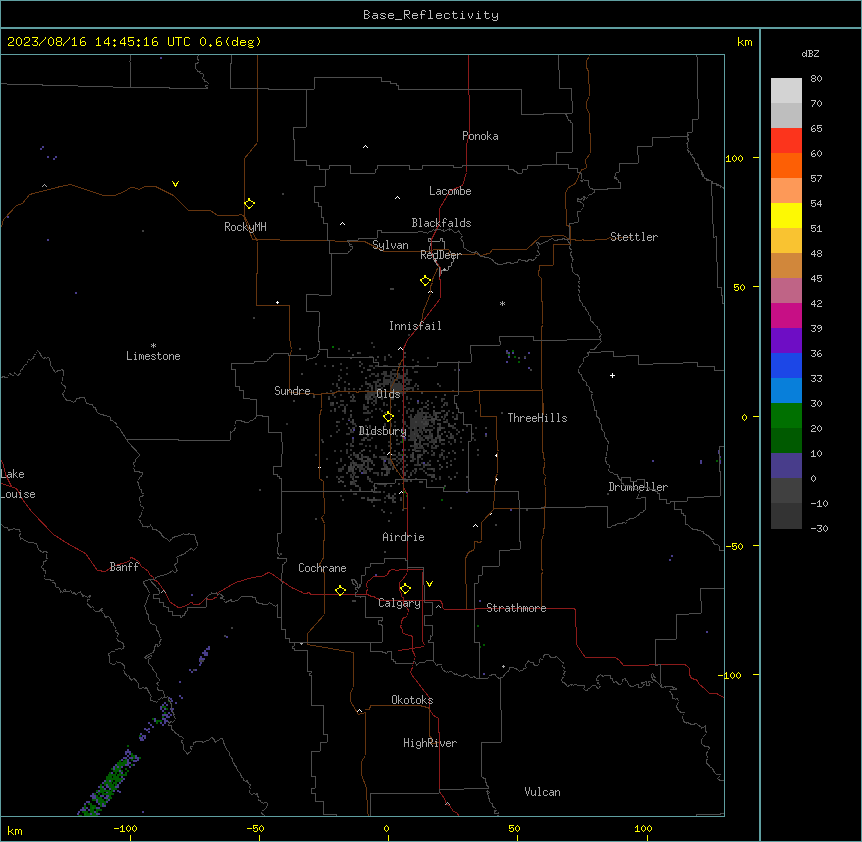Click the Cochrane label
This screenshot has height=842, width=862.
[x=322, y=568]
